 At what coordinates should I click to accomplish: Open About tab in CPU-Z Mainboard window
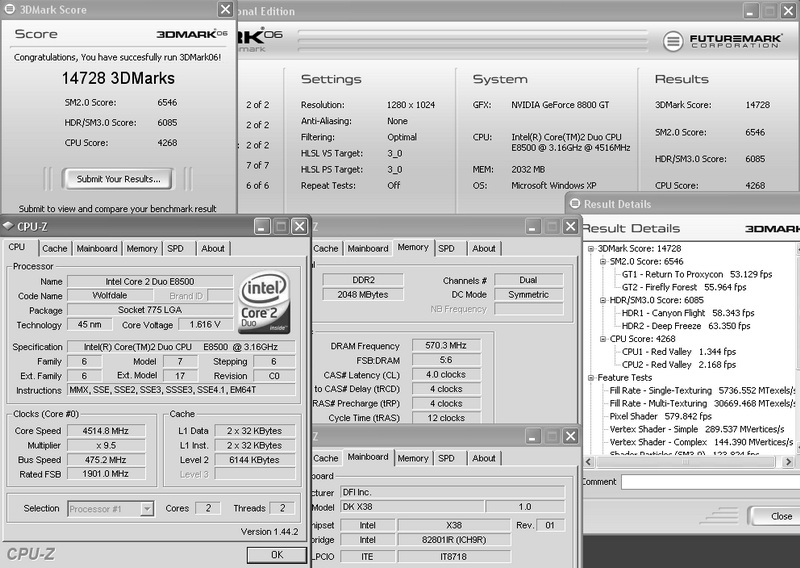[484, 458]
